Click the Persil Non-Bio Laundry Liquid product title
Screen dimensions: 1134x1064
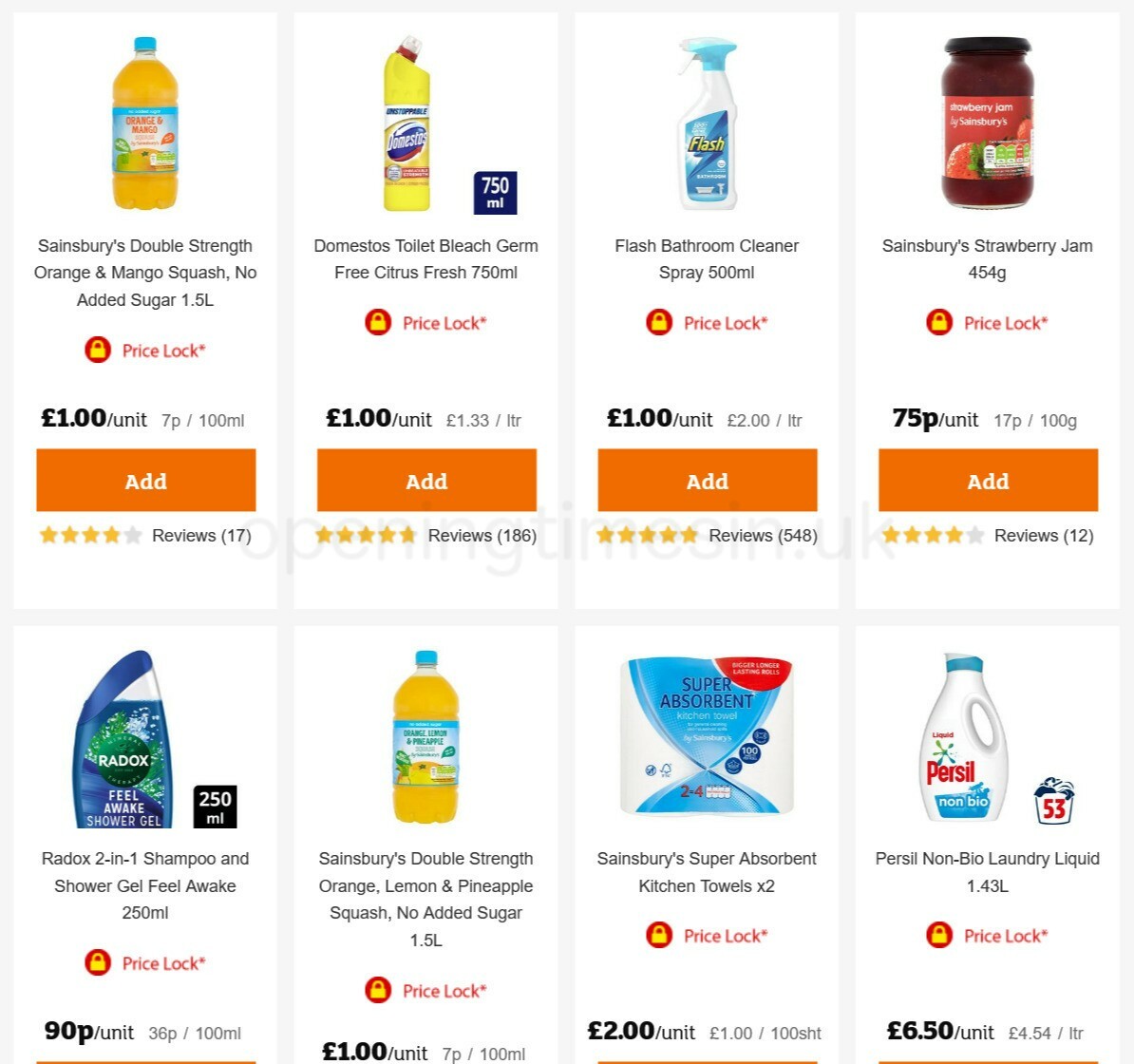988,872
